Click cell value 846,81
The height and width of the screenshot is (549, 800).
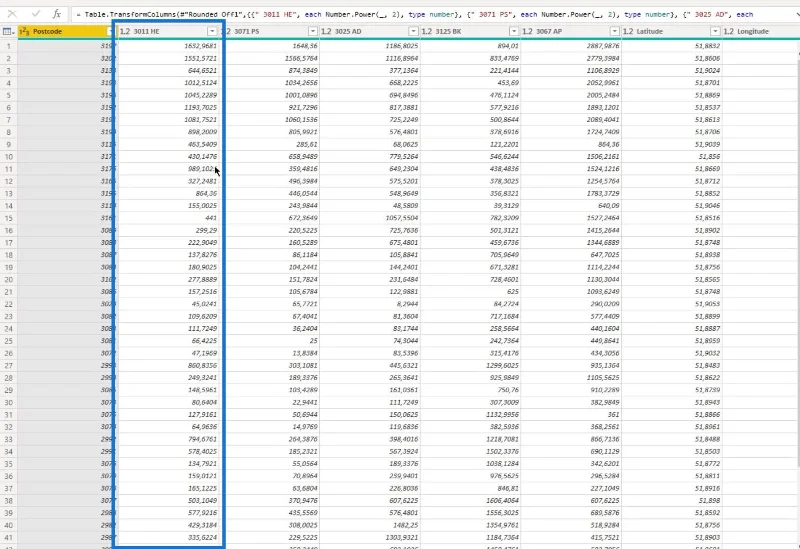pos(508,488)
